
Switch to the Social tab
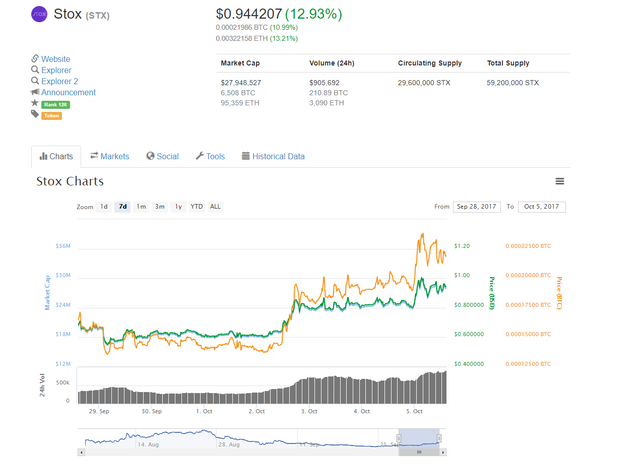pyautogui.click(x=162, y=156)
